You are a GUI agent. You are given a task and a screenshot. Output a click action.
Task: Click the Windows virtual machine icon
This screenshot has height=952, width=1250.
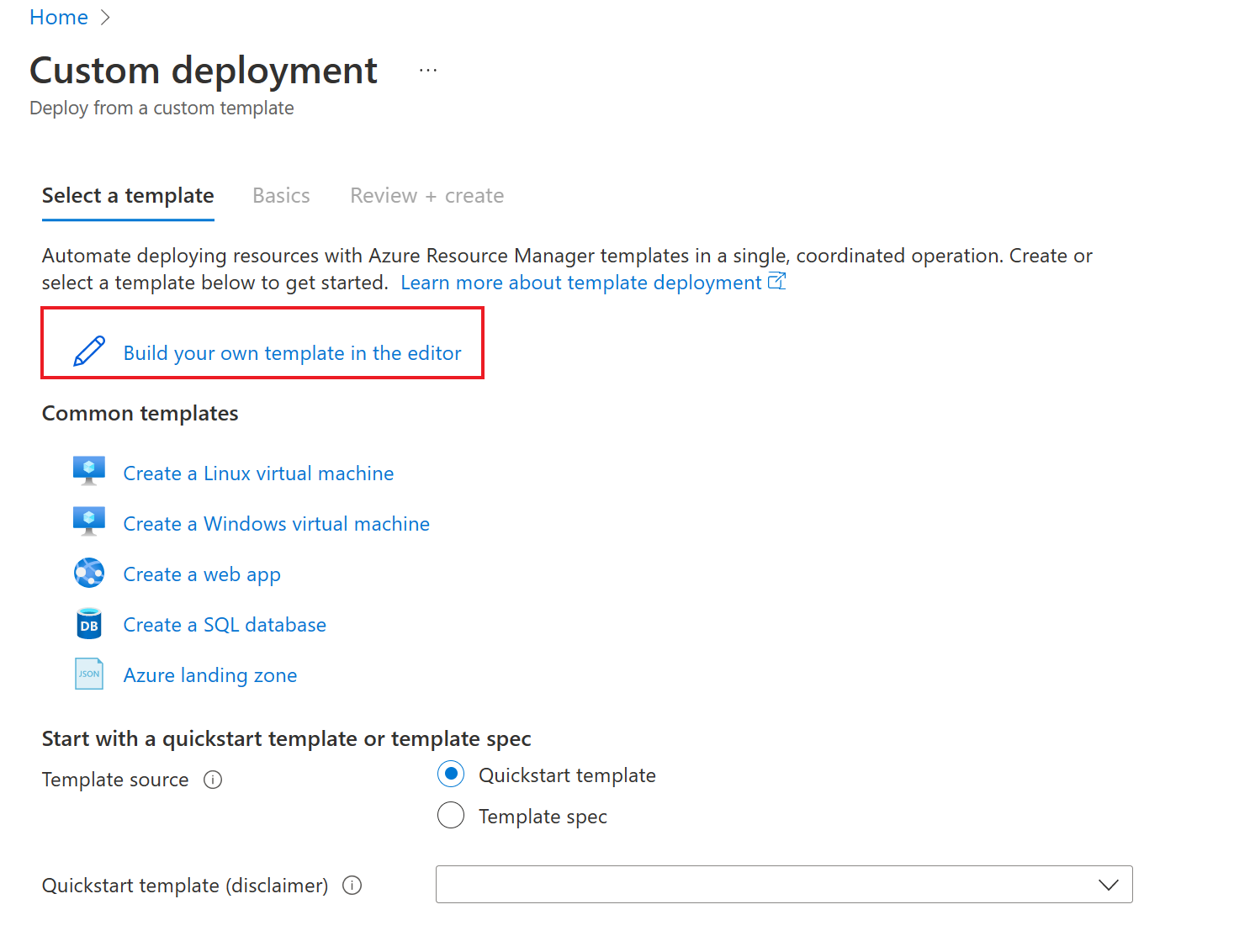tap(89, 521)
